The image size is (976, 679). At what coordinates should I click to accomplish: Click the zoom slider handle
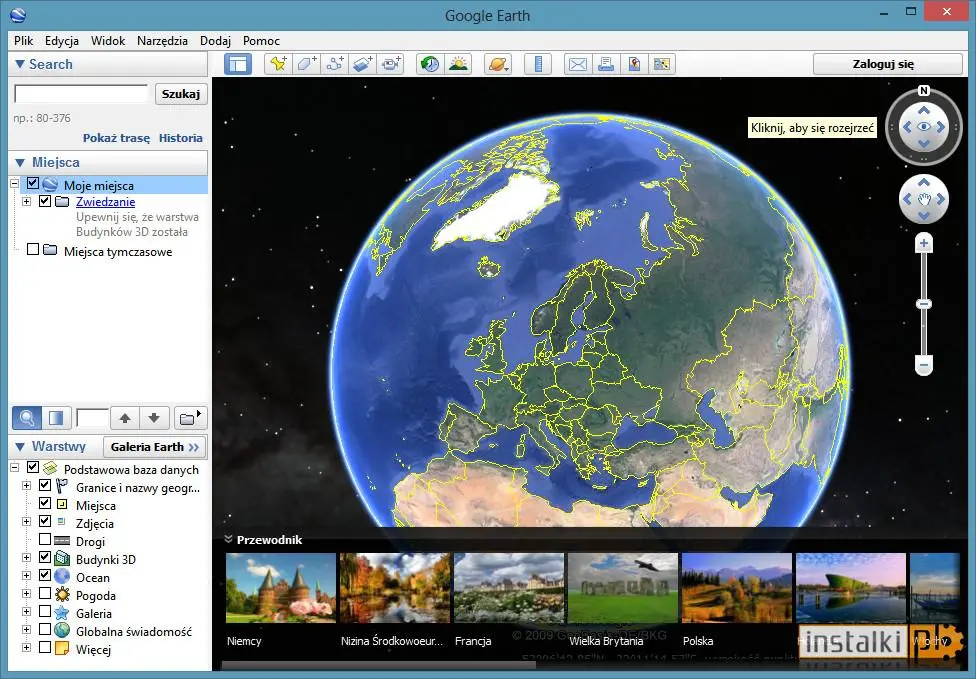pos(924,304)
